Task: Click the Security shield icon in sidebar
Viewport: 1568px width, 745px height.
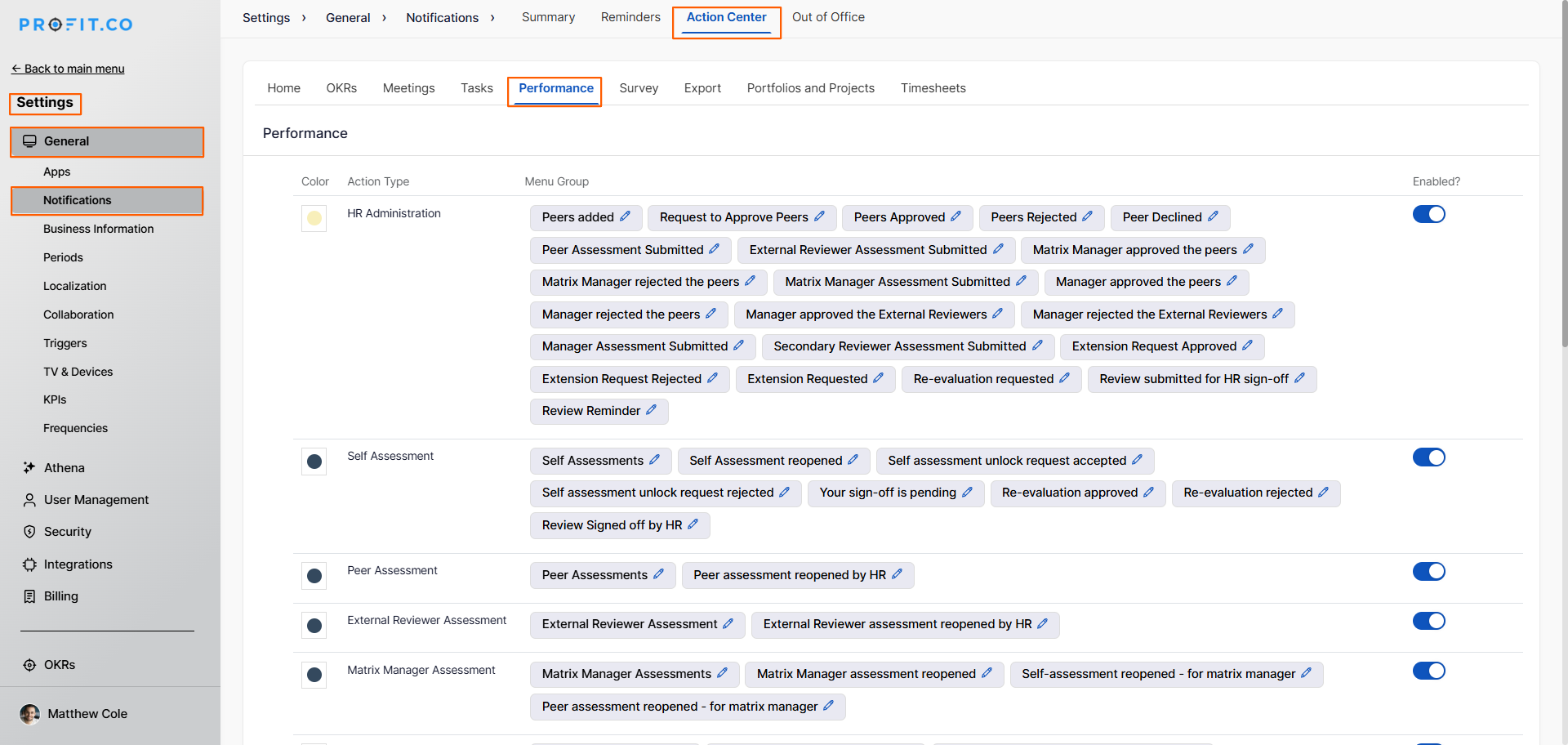Action: (29, 532)
